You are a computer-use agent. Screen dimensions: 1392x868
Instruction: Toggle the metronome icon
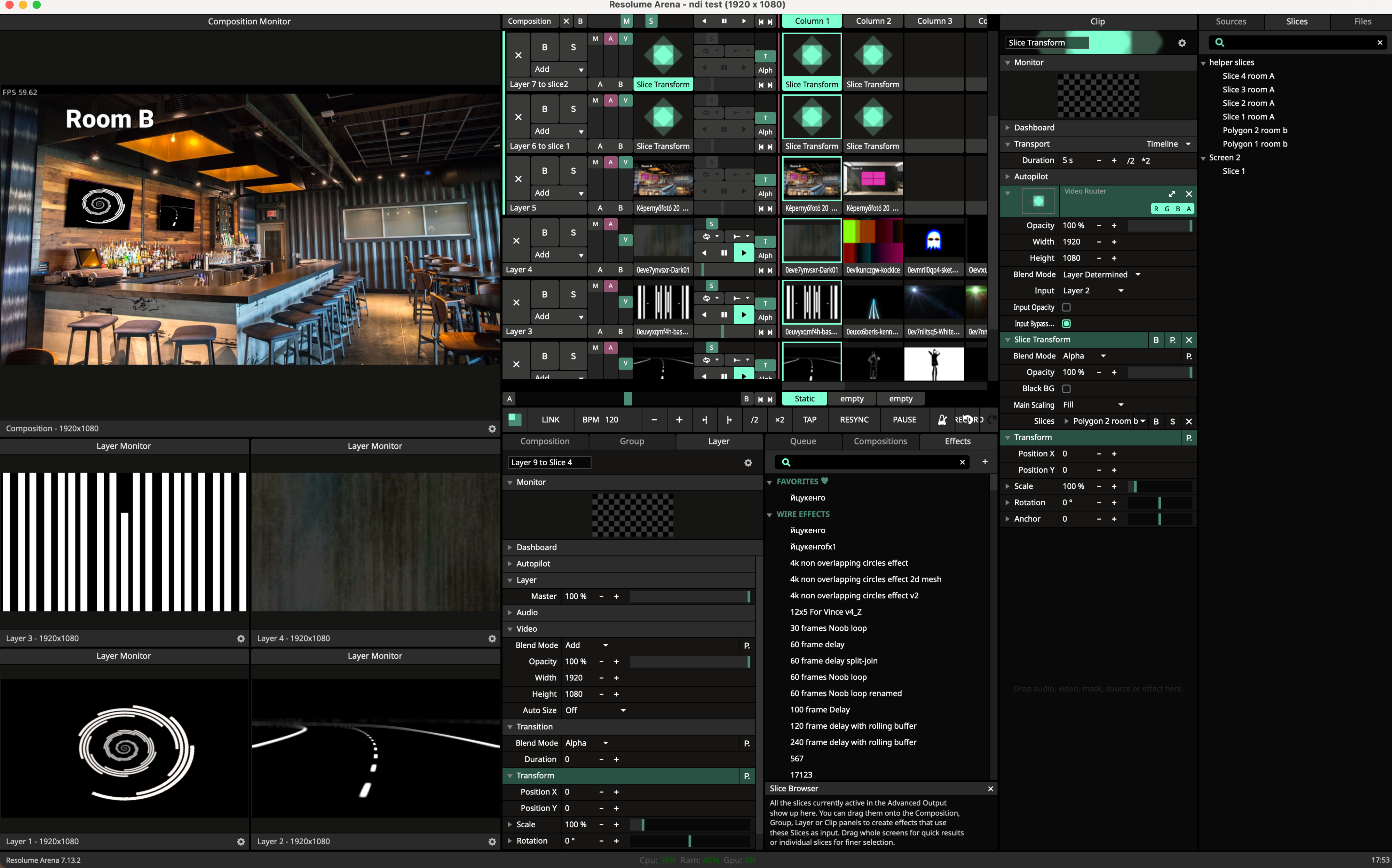[x=942, y=420]
